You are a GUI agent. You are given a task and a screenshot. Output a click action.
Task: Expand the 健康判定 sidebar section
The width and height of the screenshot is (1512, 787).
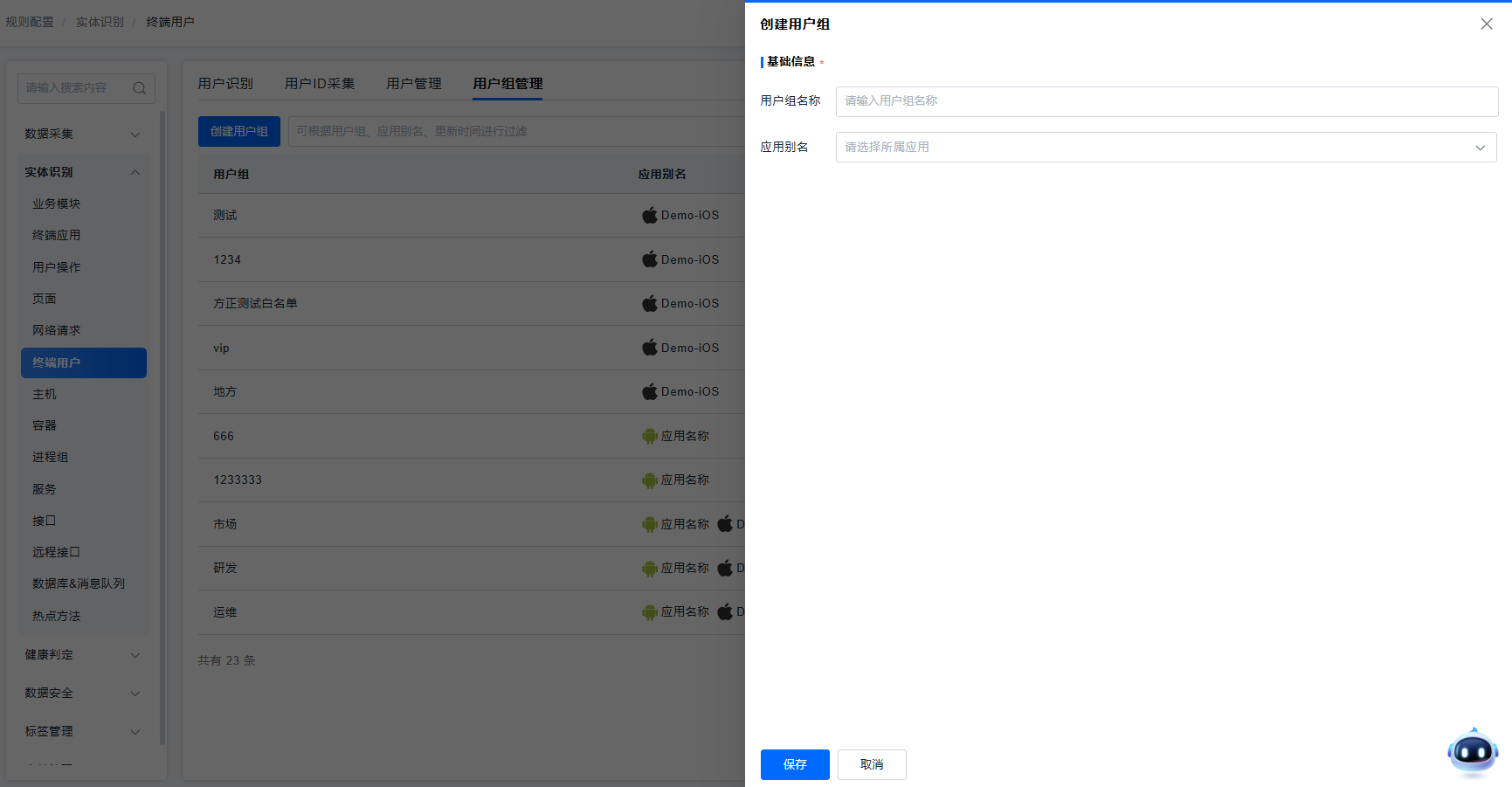pos(83,654)
